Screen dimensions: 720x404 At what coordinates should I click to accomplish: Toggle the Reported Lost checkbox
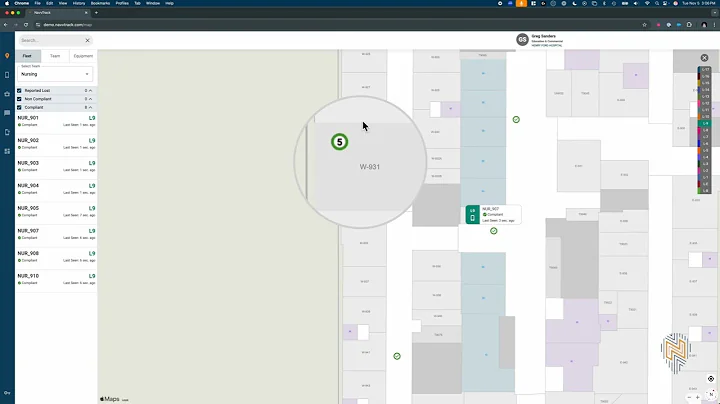click(x=19, y=90)
